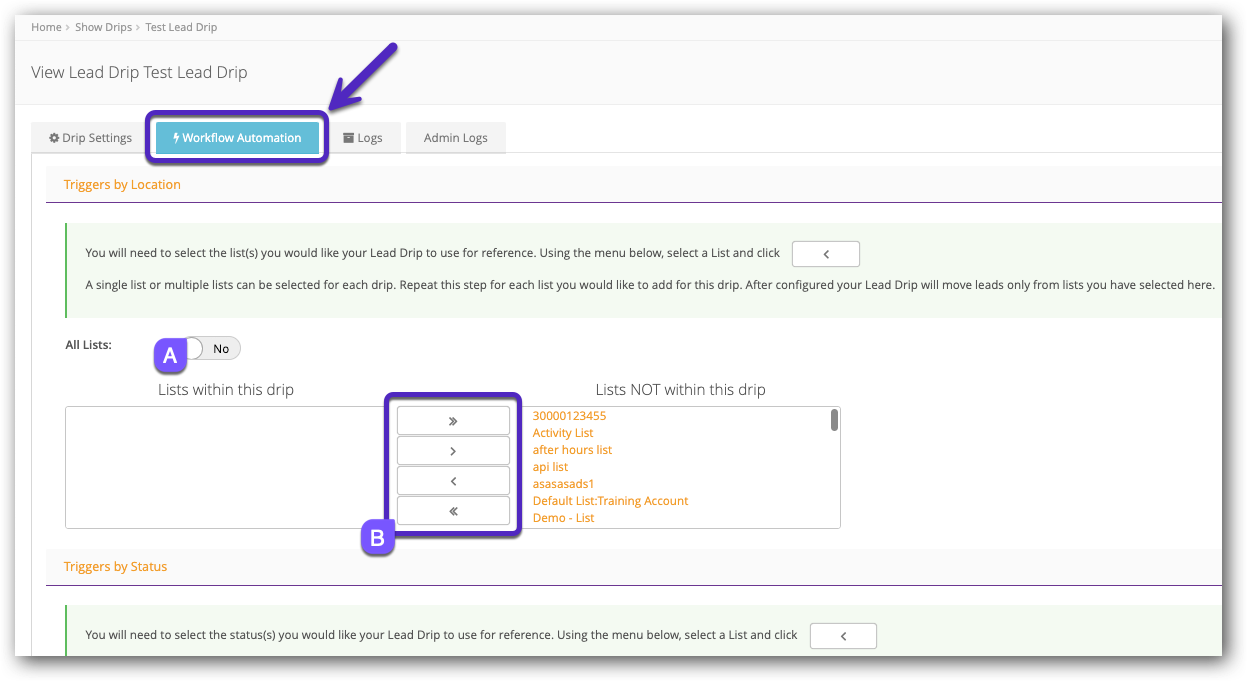Select Default List:Training Account entry
This screenshot has width=1247, height=681.
[610, 501]
